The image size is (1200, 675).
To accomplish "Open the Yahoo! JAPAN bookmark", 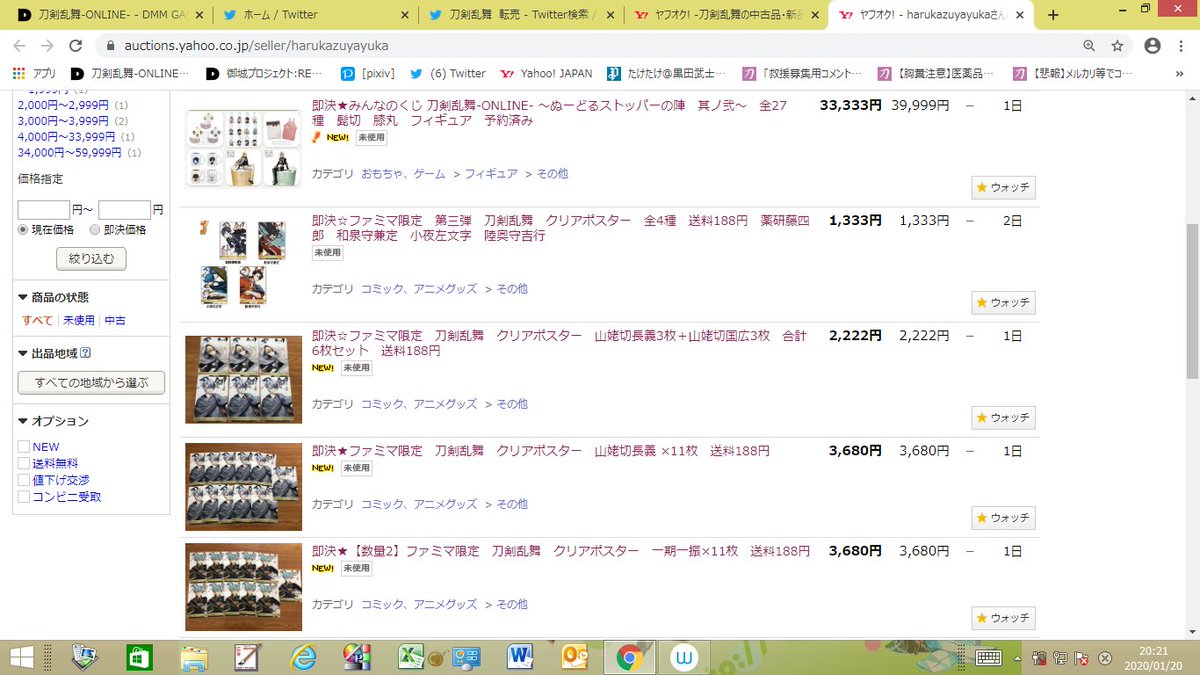I will point(545,73).
